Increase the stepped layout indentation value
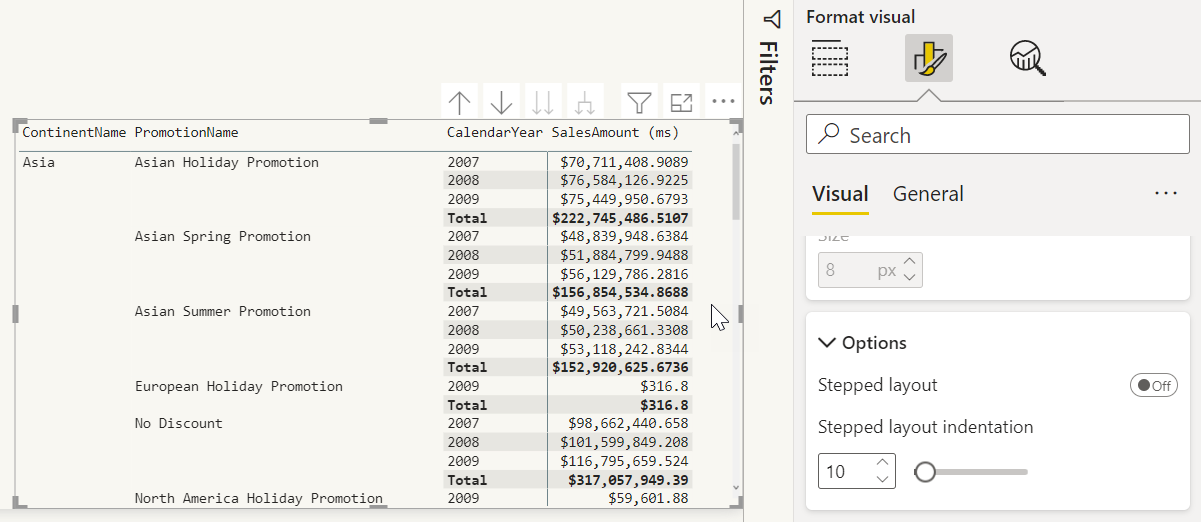The image size is (1201, 522). [882, 462]
